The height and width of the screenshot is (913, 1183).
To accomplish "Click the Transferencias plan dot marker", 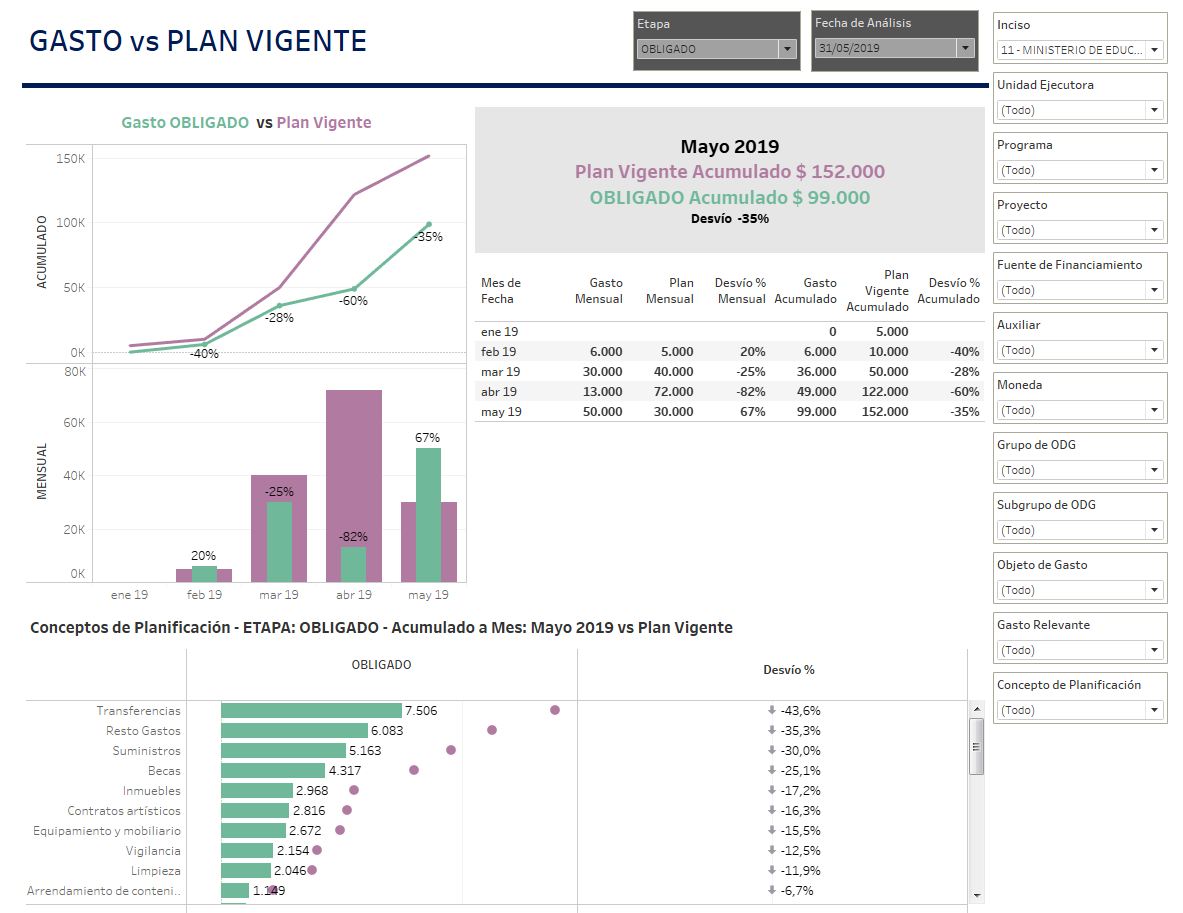I will [555, 710].
